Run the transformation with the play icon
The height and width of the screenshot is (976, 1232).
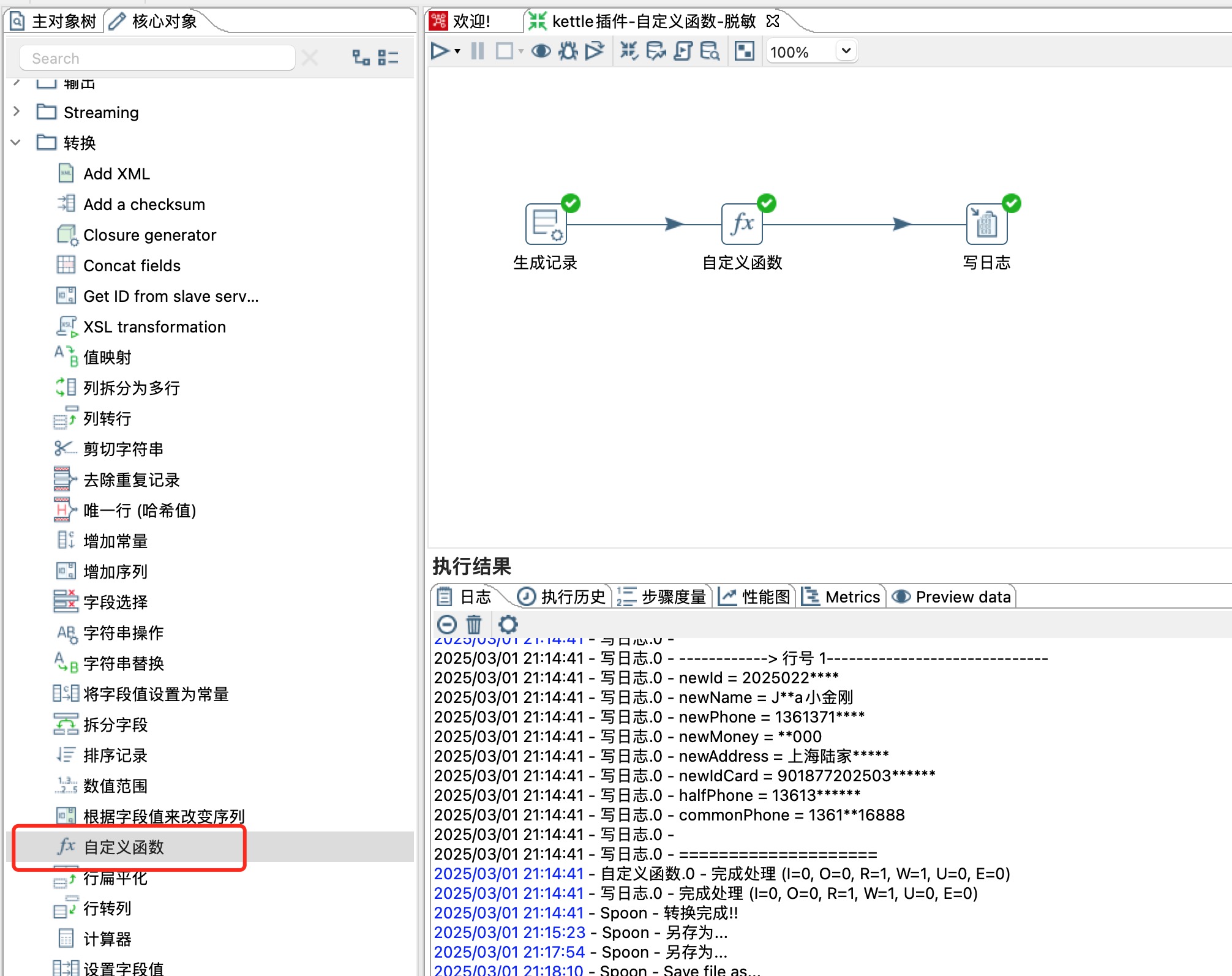(x=440, y=51)
